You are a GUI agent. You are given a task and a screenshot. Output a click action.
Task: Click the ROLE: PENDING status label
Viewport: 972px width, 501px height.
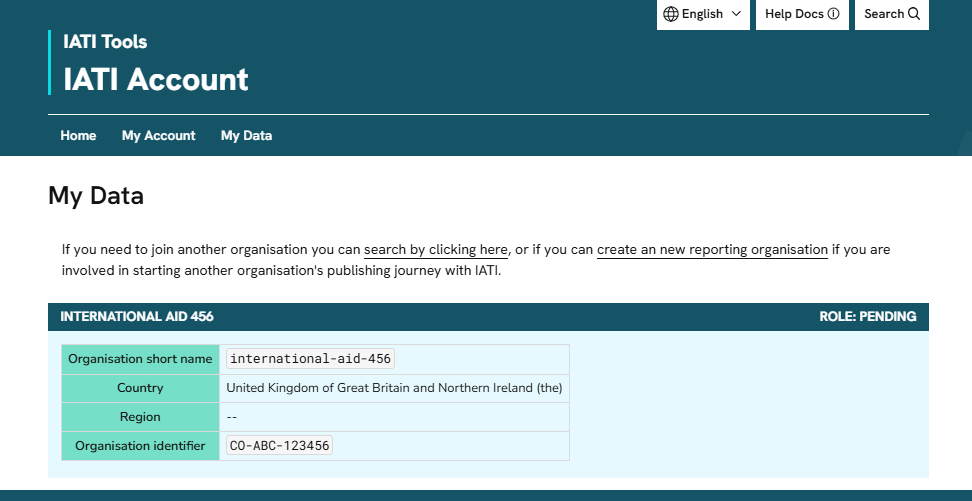[867, 317]
